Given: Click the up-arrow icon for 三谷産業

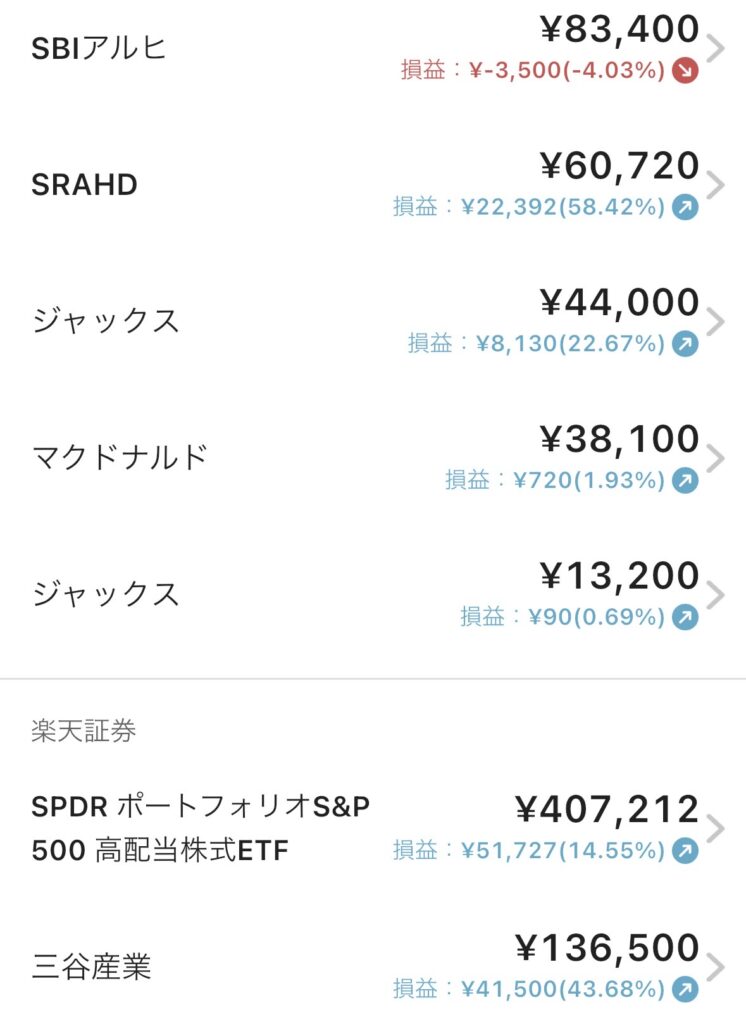Looking at the screenshot, I should pyautogui.click(x=685, y=990).
